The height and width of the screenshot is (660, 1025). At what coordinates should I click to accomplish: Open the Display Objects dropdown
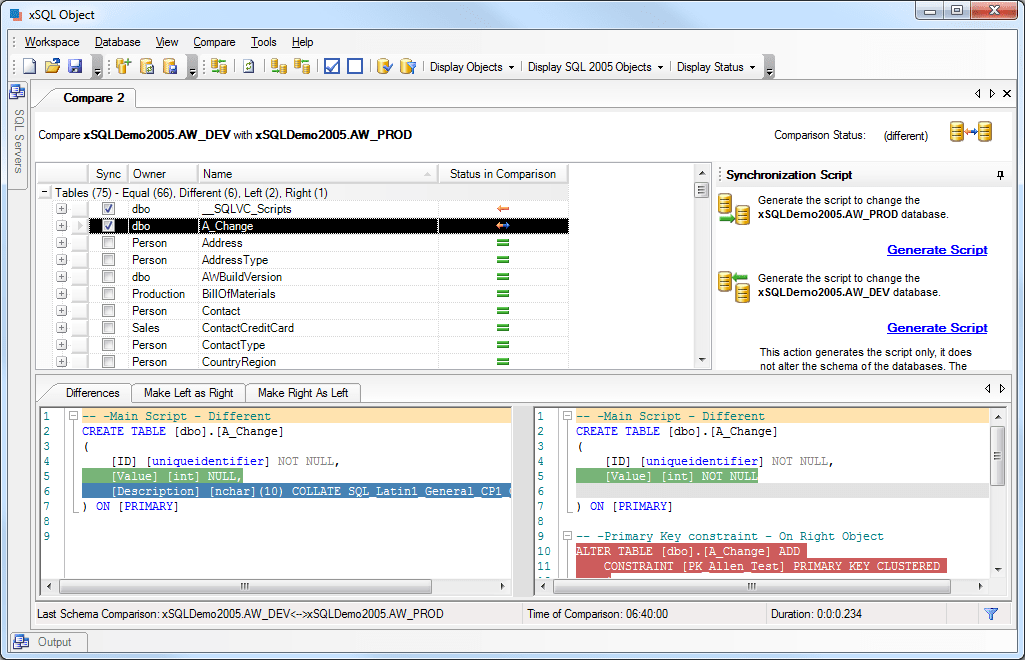[472, 67]
